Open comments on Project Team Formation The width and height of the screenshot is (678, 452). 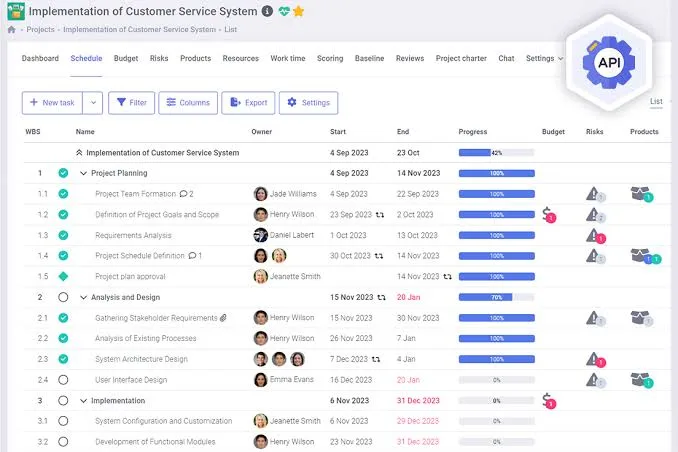point(186,194)
